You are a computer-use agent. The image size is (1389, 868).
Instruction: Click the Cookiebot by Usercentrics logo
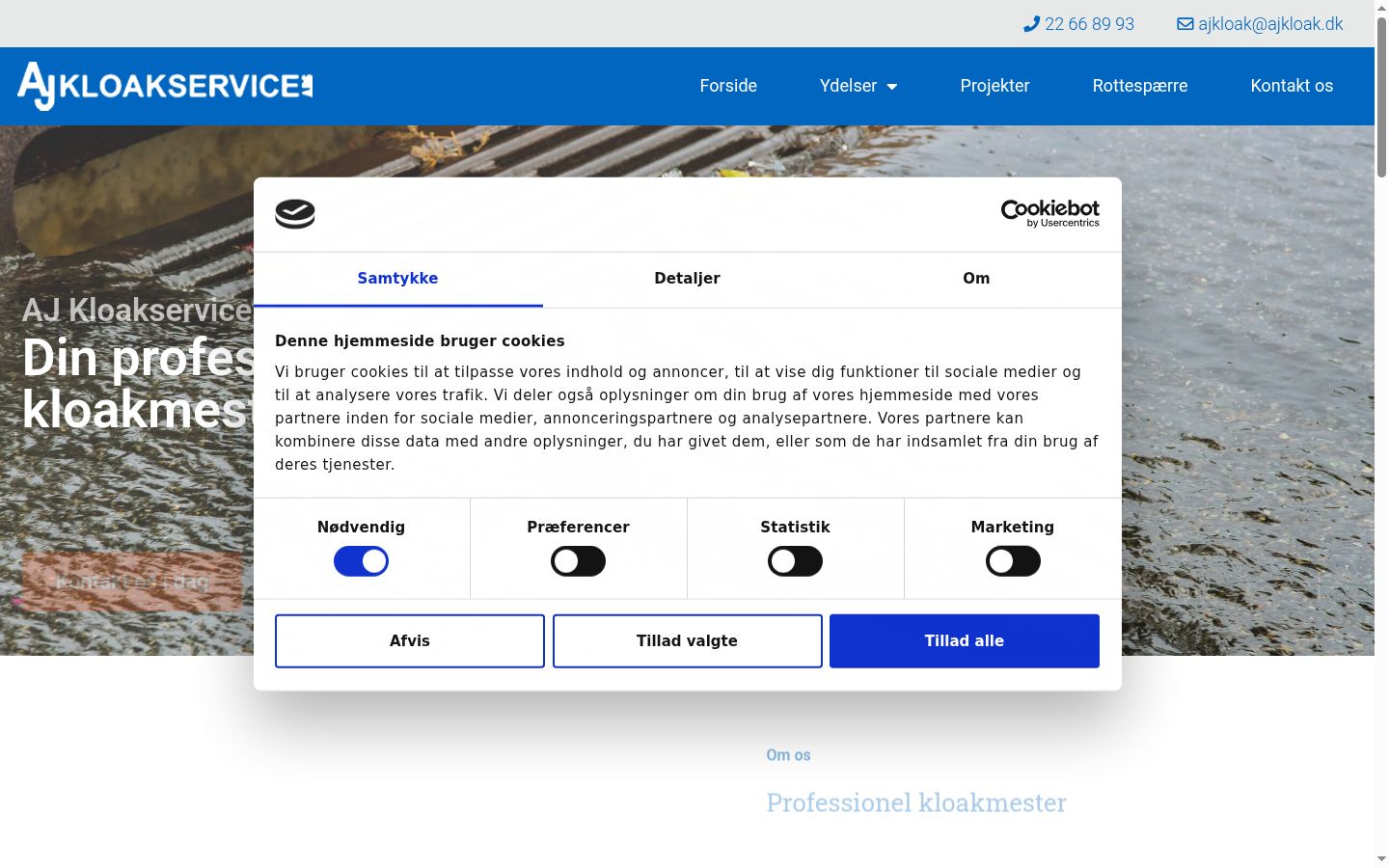coord(1049,213)
